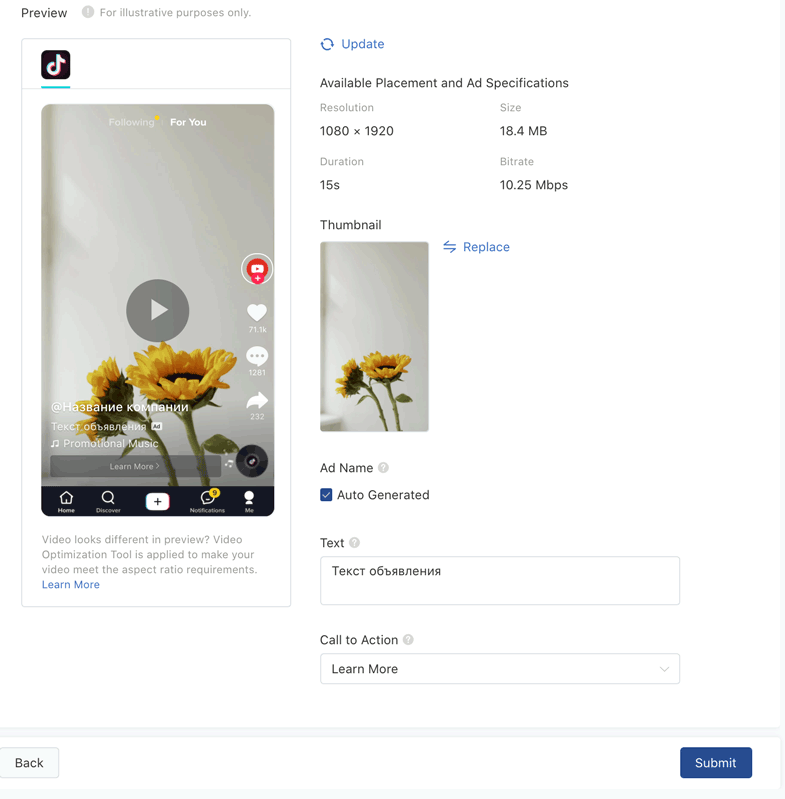Click the Home icon in preview navbar

pyautogui.click(x=66, y=500)
